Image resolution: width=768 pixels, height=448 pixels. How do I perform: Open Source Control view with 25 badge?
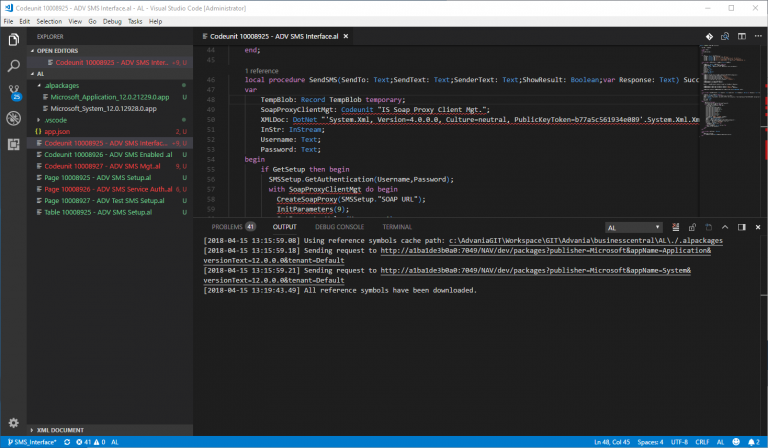point(14,92)
